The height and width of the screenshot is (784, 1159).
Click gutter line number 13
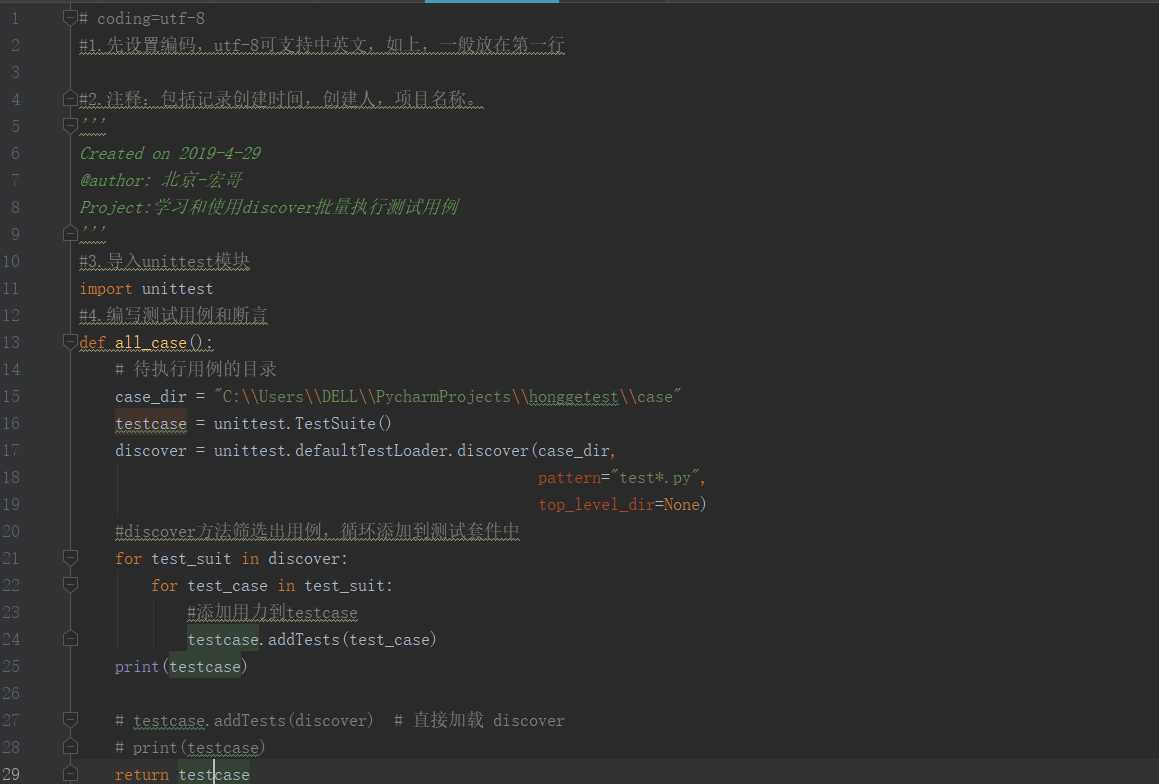point(11,342)
